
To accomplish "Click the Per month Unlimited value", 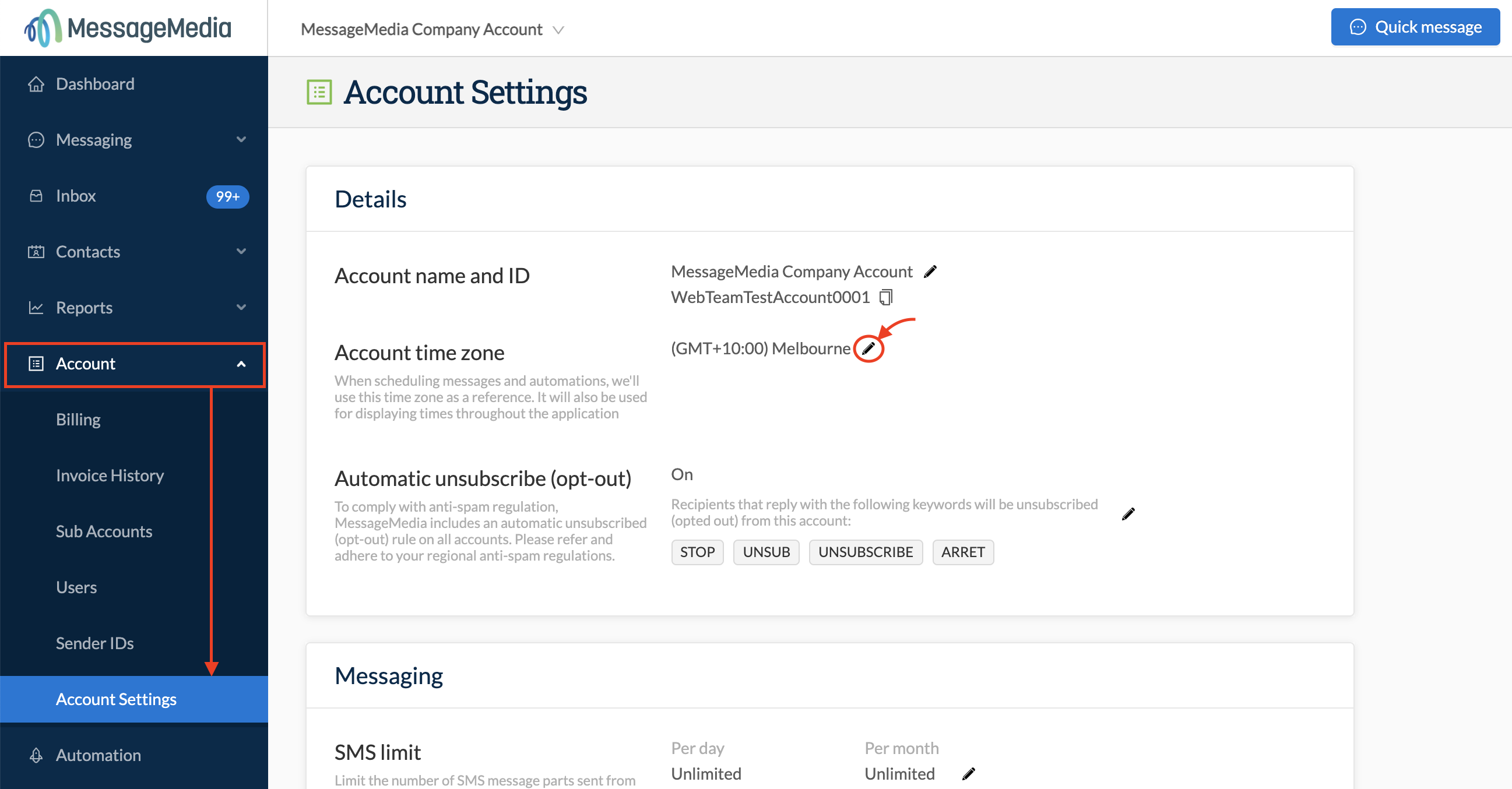I will pos(899,774).
